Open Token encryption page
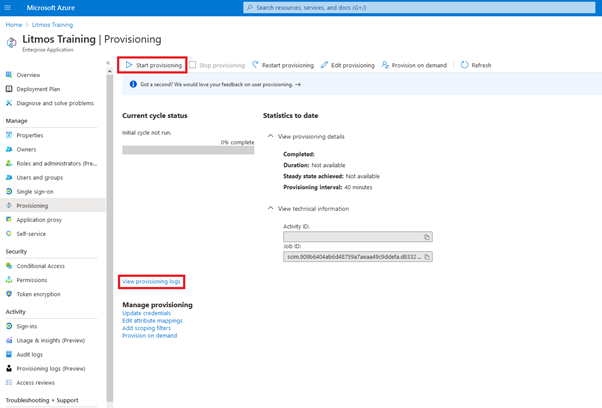The height and width of the screenshot is (408, 602). 38,294
